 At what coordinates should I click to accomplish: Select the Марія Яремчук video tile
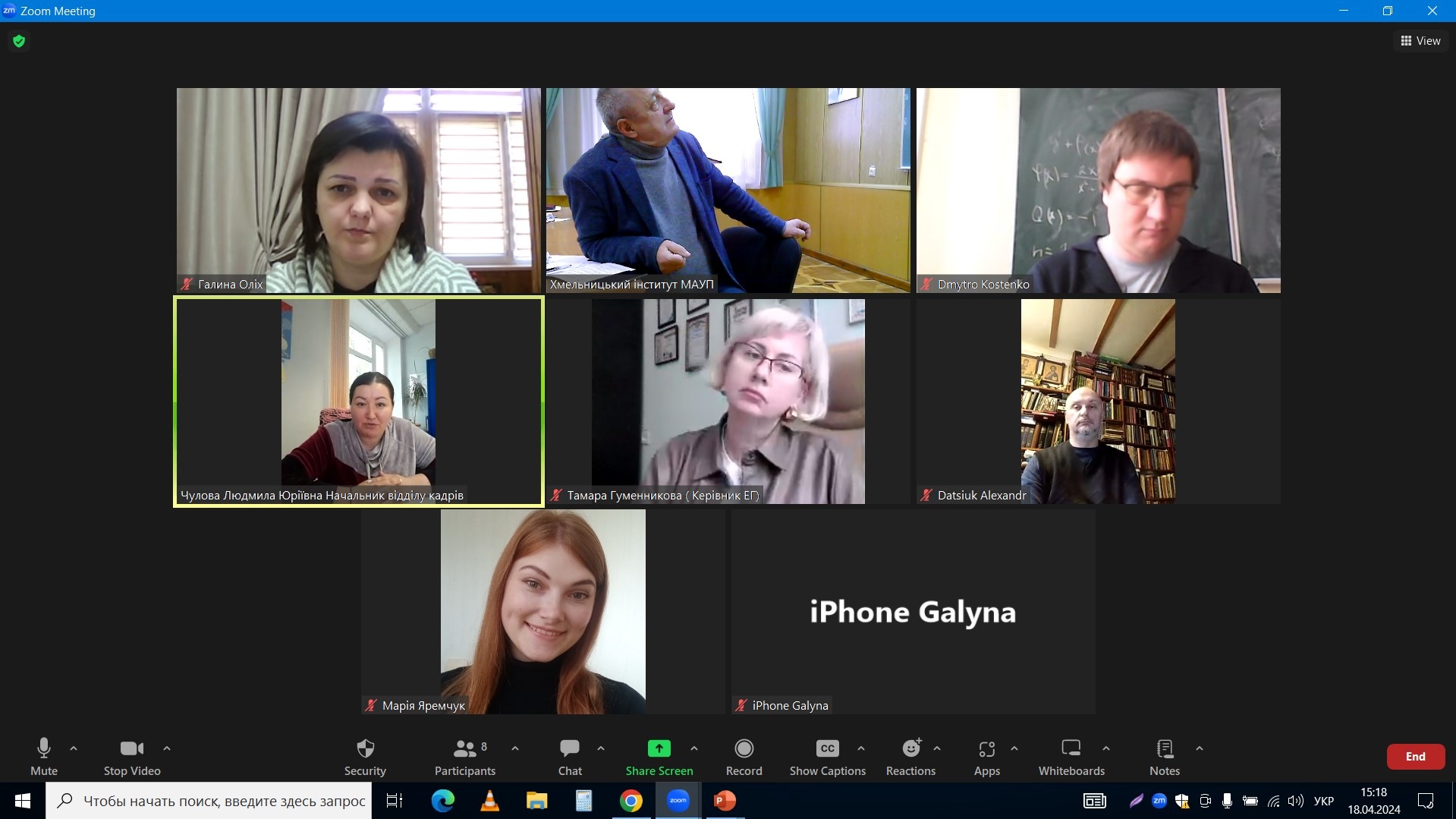pyautogui.click(x=542, y=611)
